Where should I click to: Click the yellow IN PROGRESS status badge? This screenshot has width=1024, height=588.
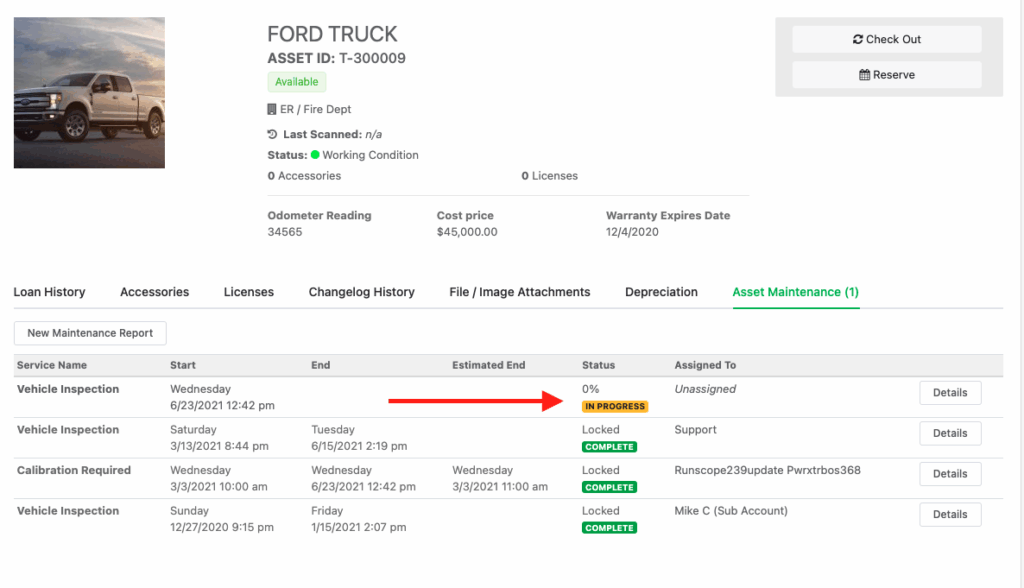(615, 406)
